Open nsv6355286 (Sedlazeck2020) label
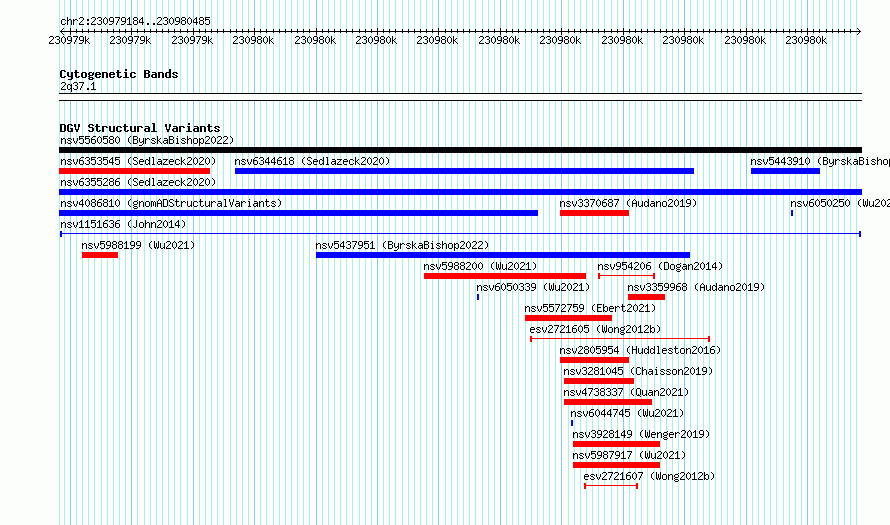The image size is (890, 525). point(138,182)
